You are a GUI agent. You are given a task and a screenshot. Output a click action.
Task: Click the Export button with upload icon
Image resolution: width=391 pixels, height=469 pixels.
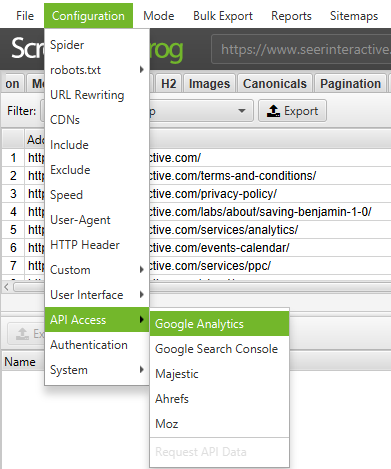pos(292,111)
